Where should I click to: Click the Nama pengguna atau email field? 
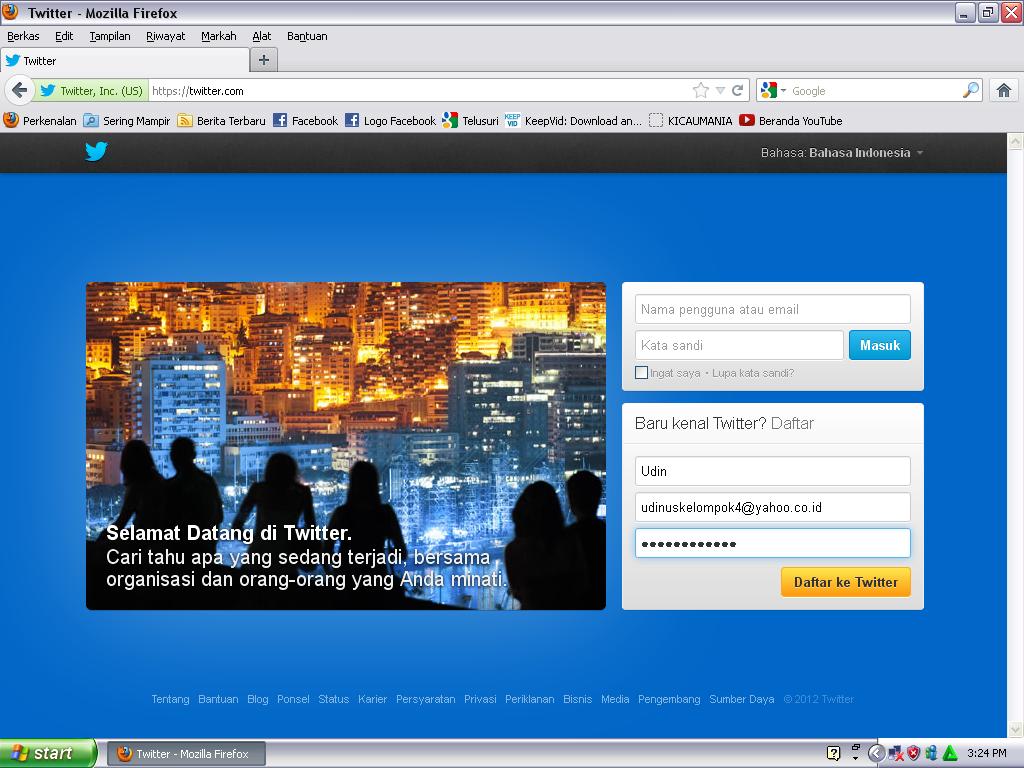coord(773,309)
